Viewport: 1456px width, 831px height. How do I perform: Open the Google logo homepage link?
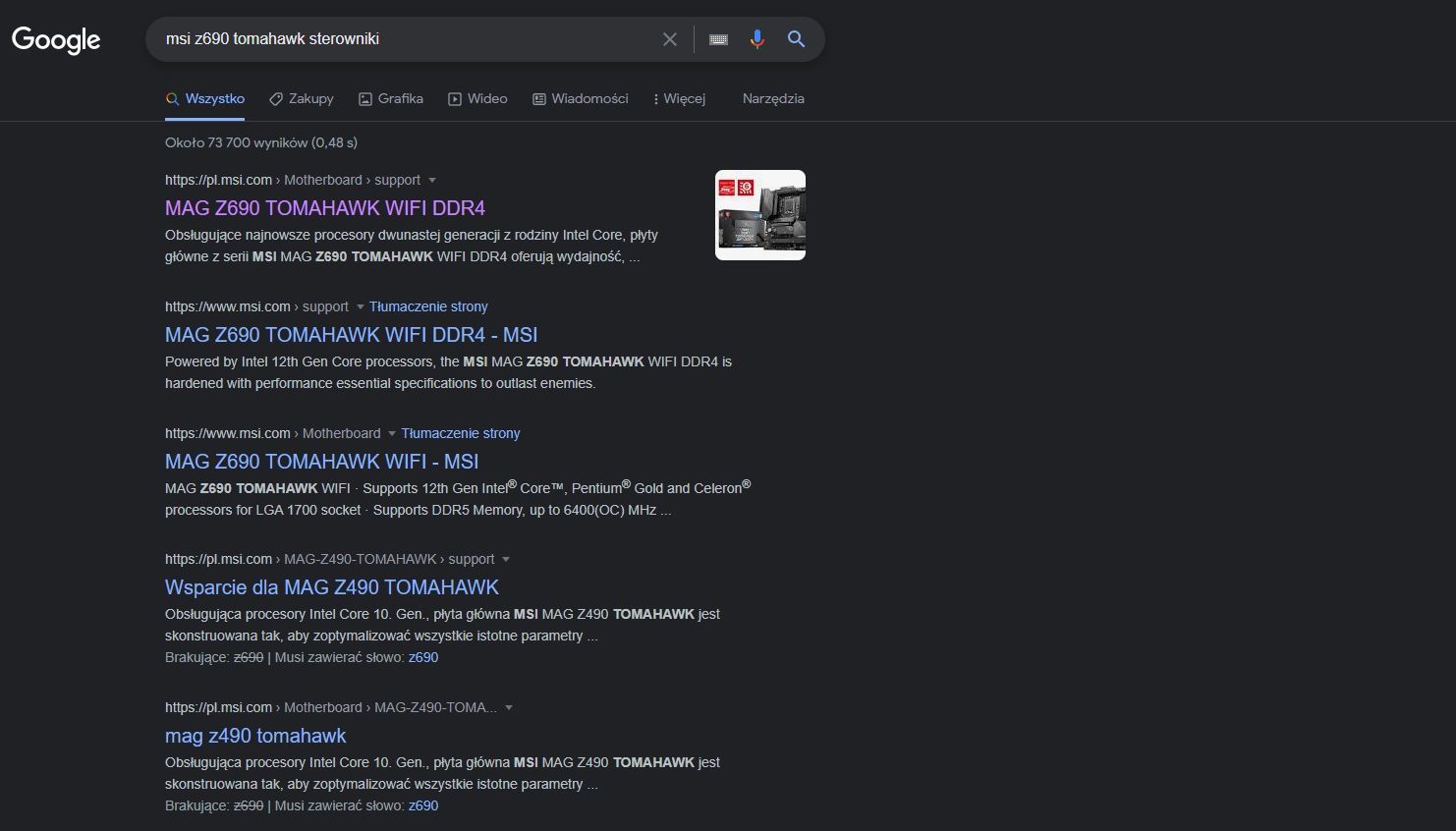pyautogui.click(x=56, y=39)
